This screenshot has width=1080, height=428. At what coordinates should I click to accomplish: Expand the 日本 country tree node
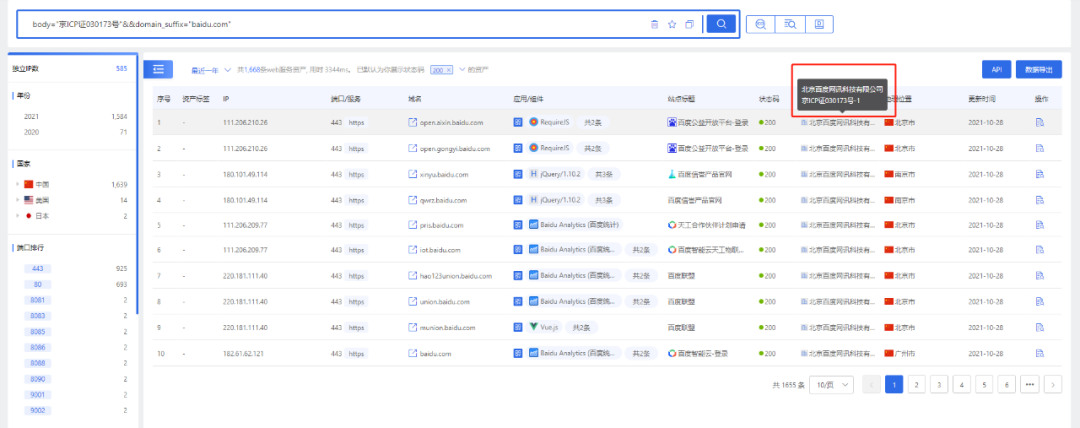[18, 216]
